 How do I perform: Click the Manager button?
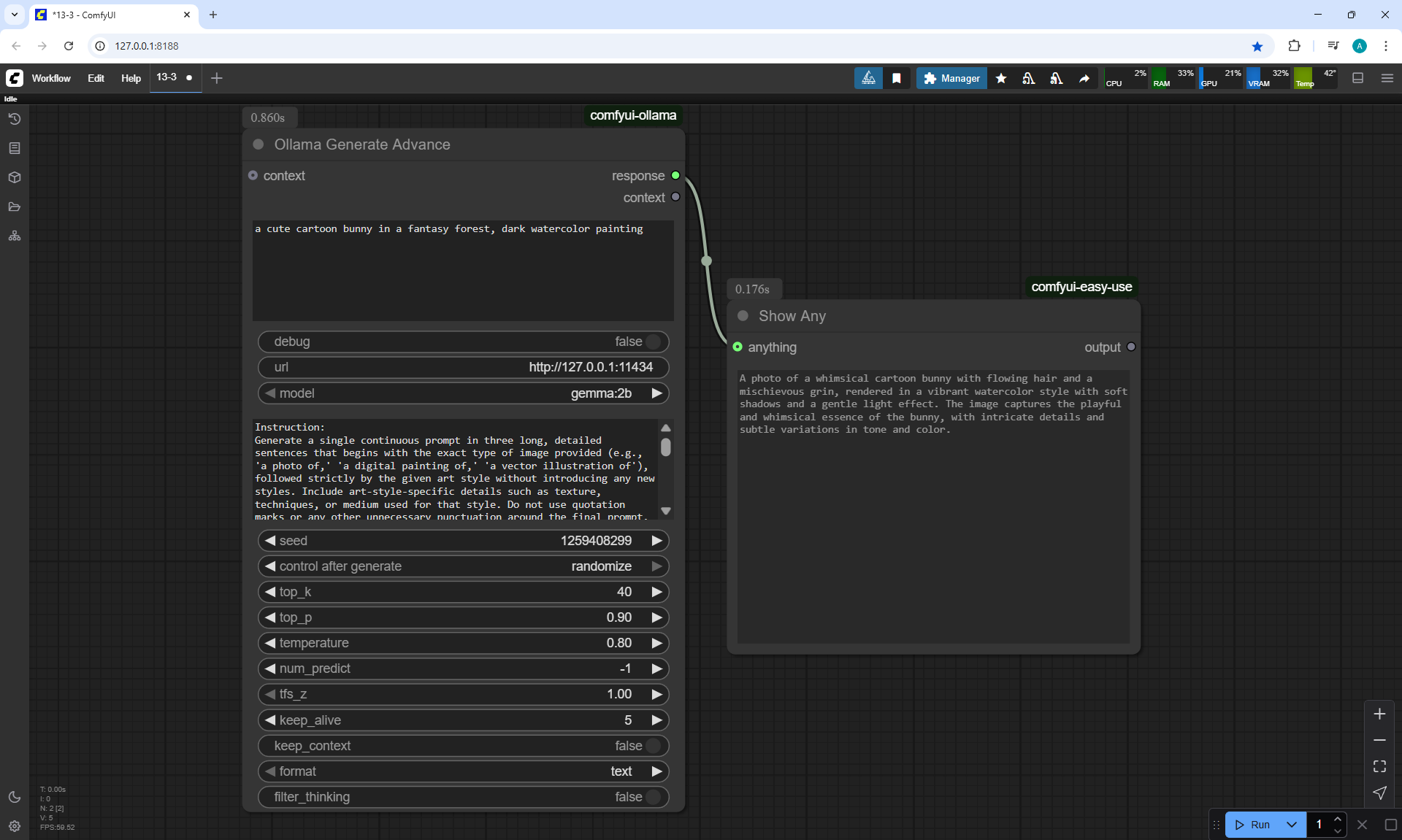click(x=951, y=78)
